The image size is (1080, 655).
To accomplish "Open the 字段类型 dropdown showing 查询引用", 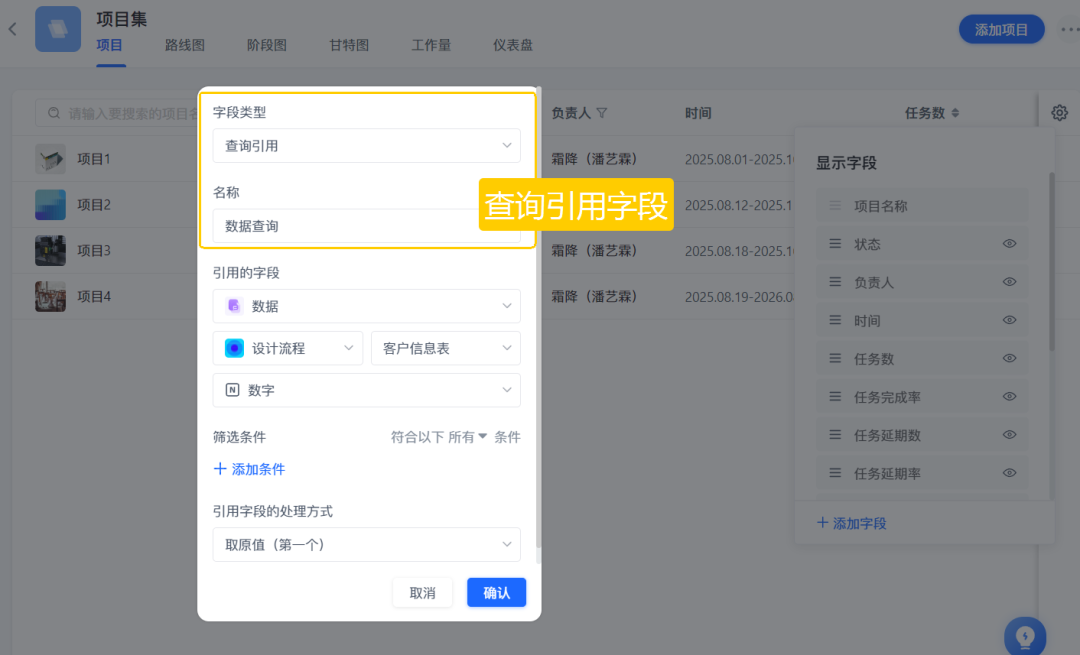I will click(366, 146).
